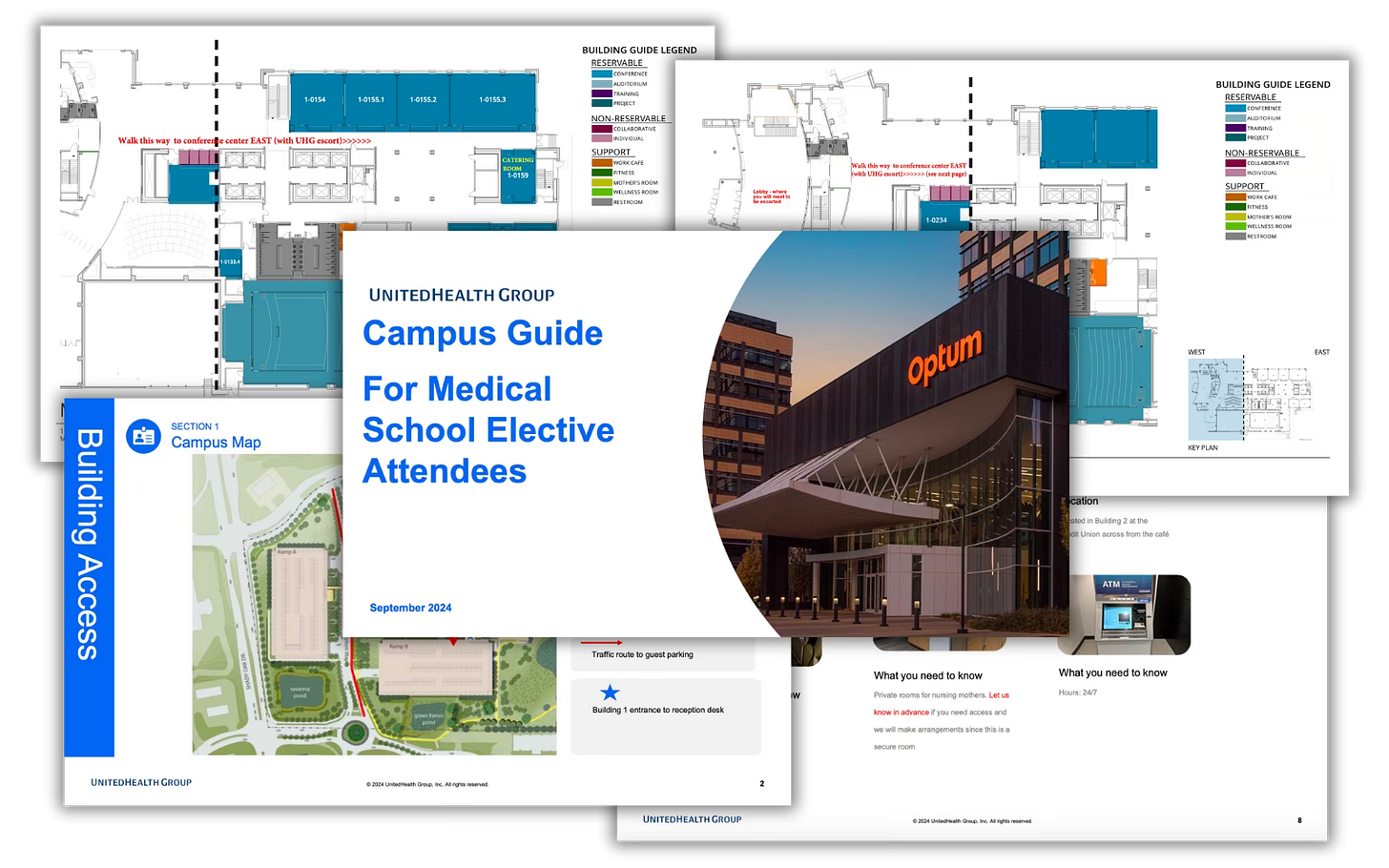
Task: Select room 1-0154 on the floor plan
Action: (x=315, y=100)
